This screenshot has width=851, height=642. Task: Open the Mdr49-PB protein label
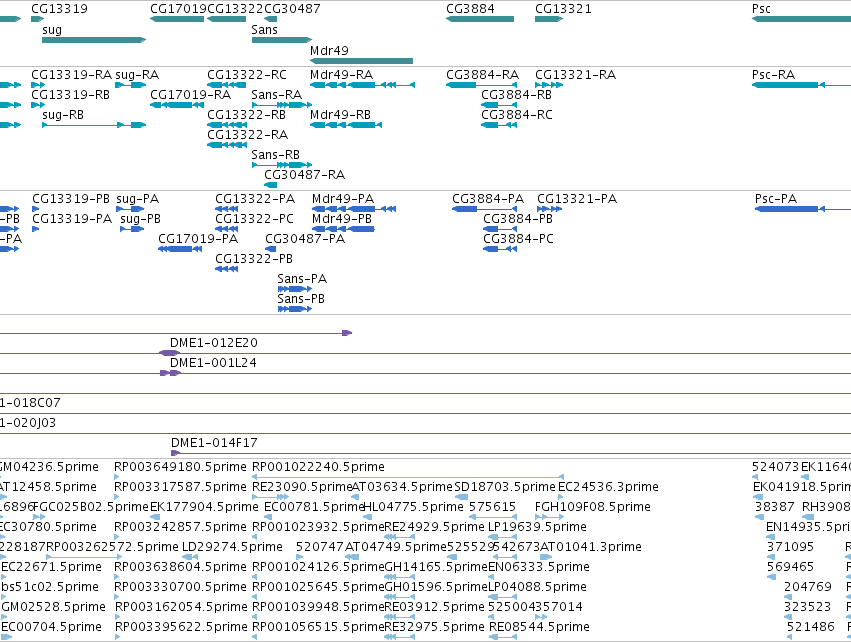coord(342,219)
